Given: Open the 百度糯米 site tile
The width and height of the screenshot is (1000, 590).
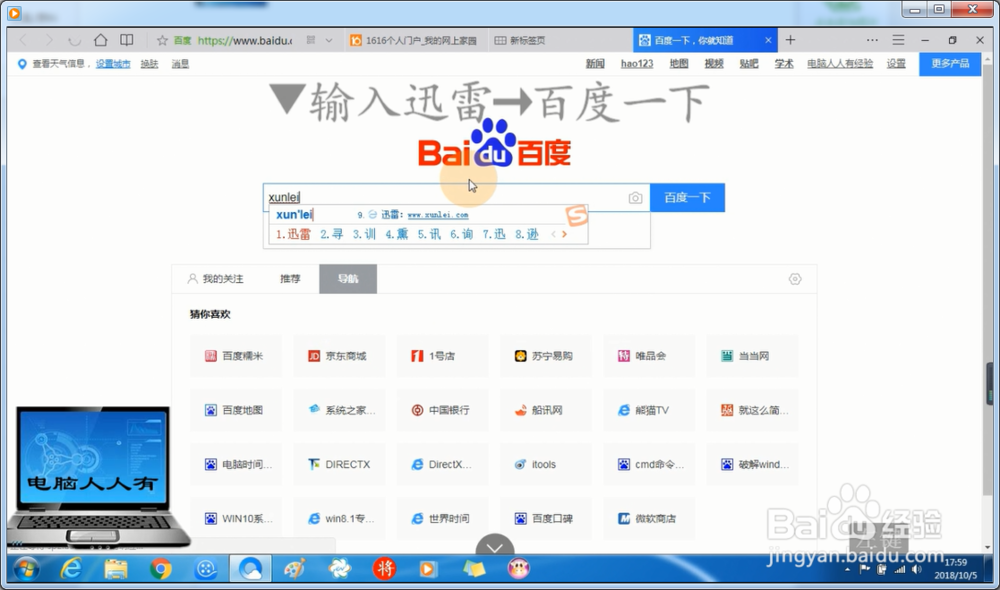Looking at the screenshot, I should pos(237,356).
